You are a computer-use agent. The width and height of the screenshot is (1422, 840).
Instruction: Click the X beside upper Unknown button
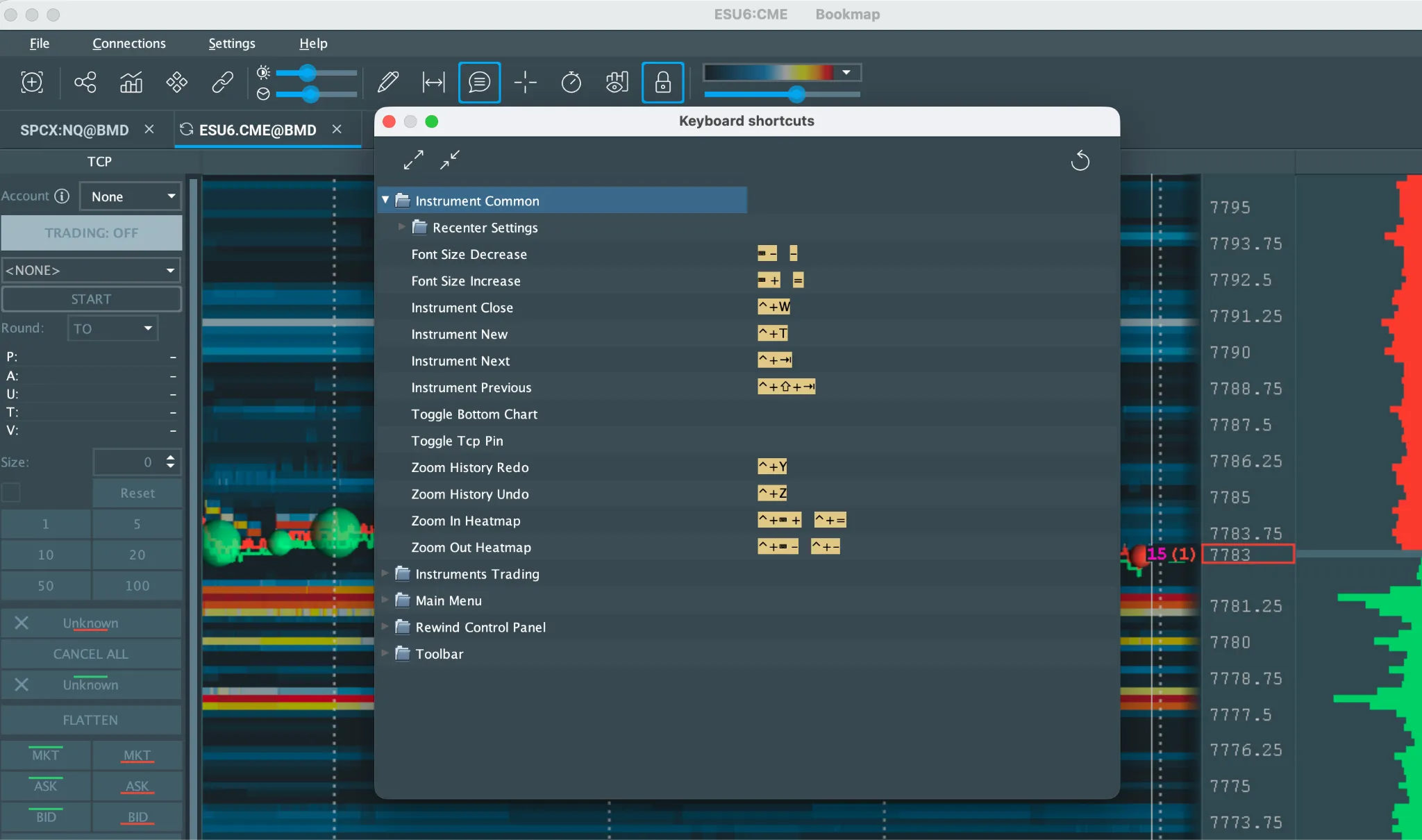[x=22, y=623]
